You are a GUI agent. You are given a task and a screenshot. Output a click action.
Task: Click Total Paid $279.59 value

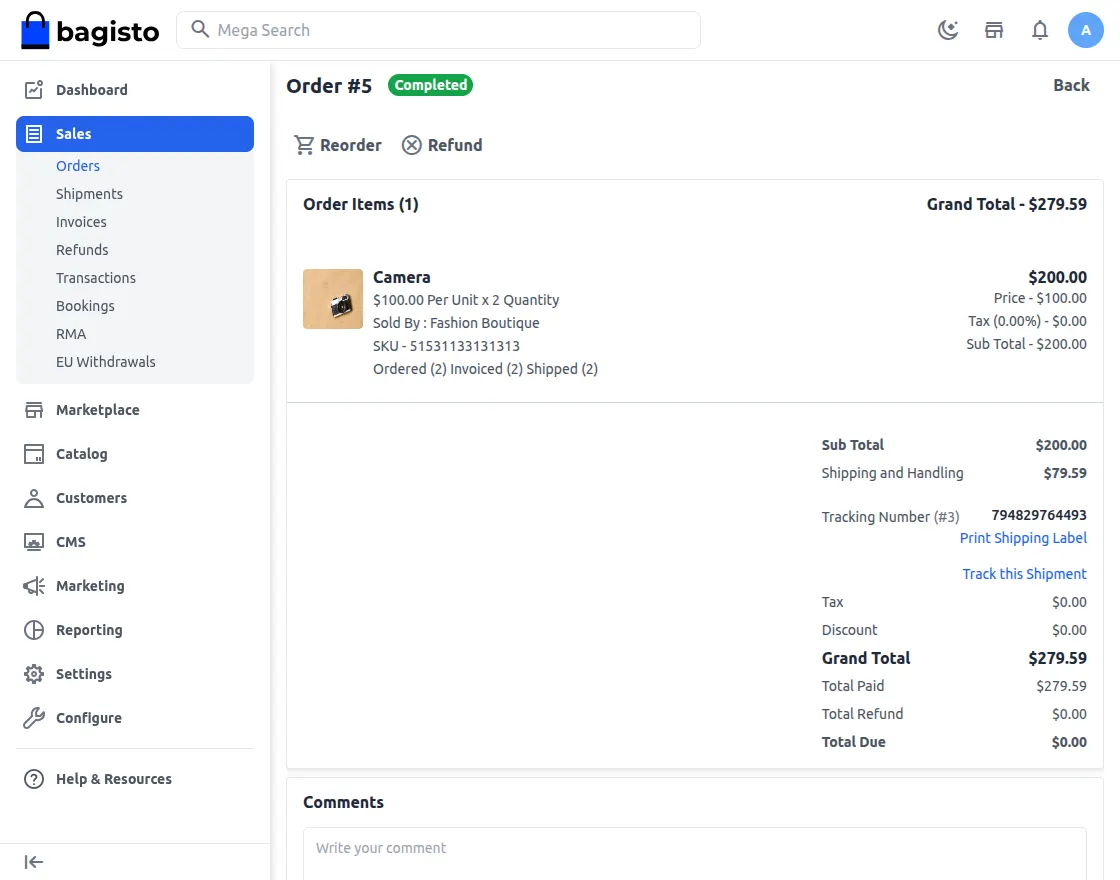point(1061,686)
